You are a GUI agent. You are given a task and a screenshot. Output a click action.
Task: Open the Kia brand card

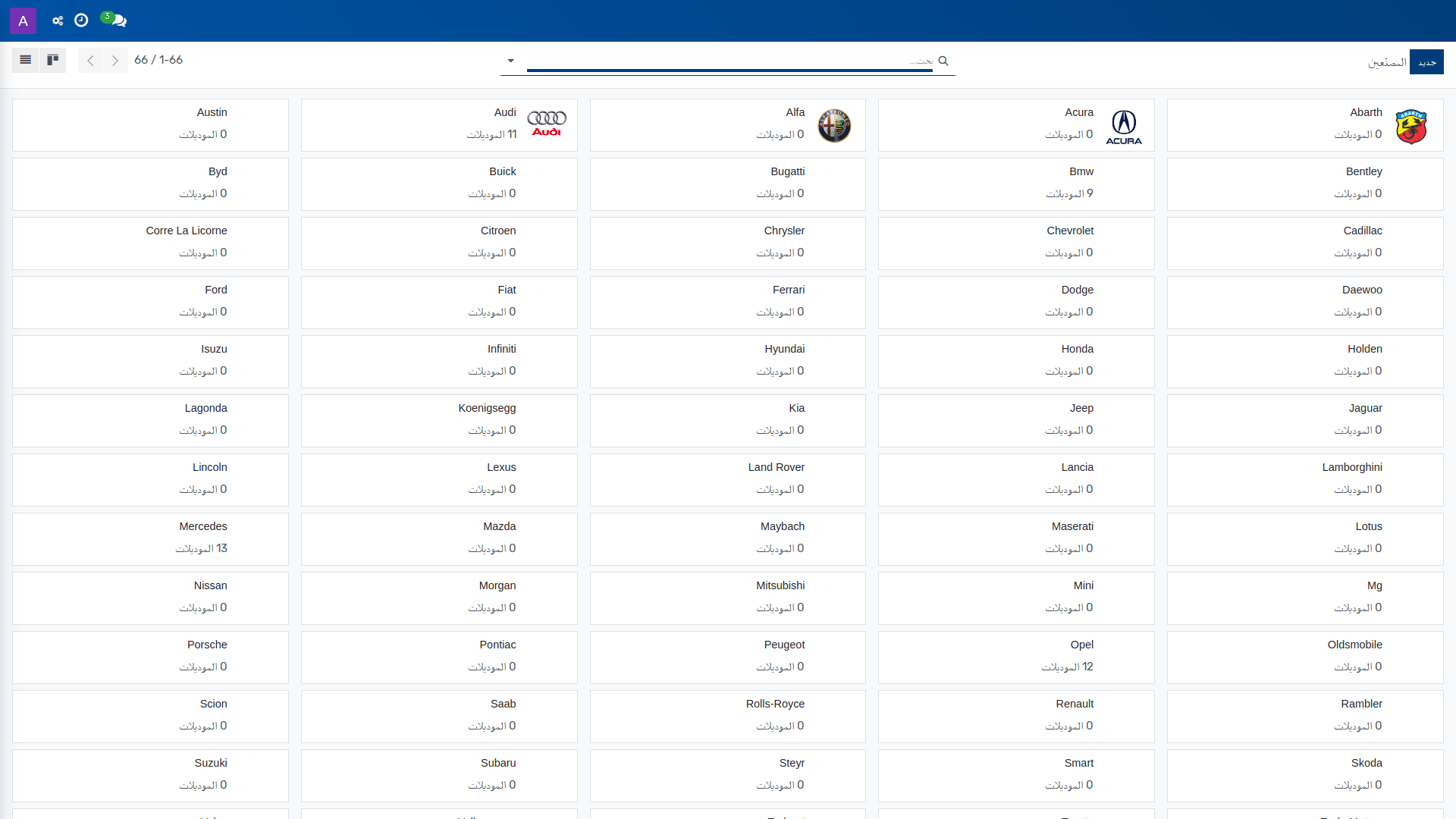click(728, 421)
